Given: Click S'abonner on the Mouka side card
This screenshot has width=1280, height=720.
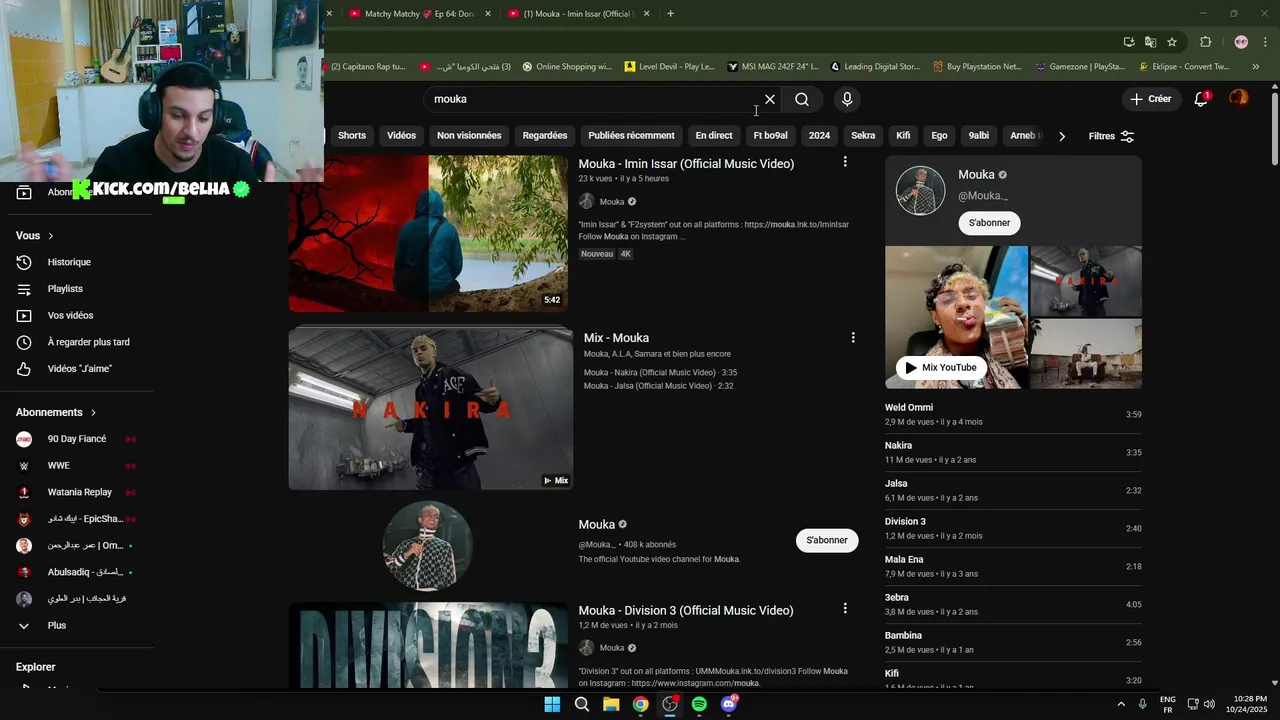Looking at the screenshot, I should point(989,223).
